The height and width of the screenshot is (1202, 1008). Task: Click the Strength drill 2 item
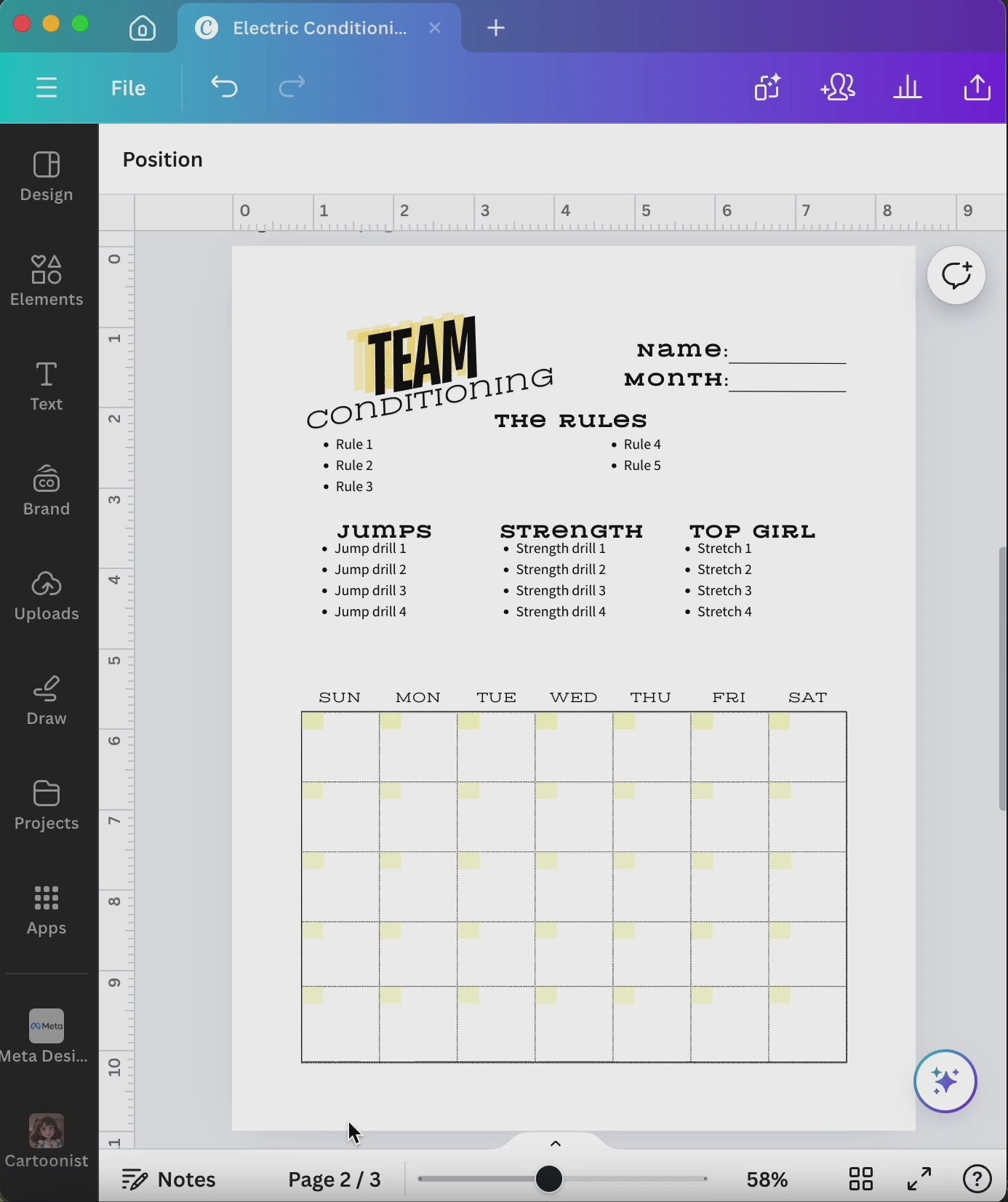coord(561,569)
